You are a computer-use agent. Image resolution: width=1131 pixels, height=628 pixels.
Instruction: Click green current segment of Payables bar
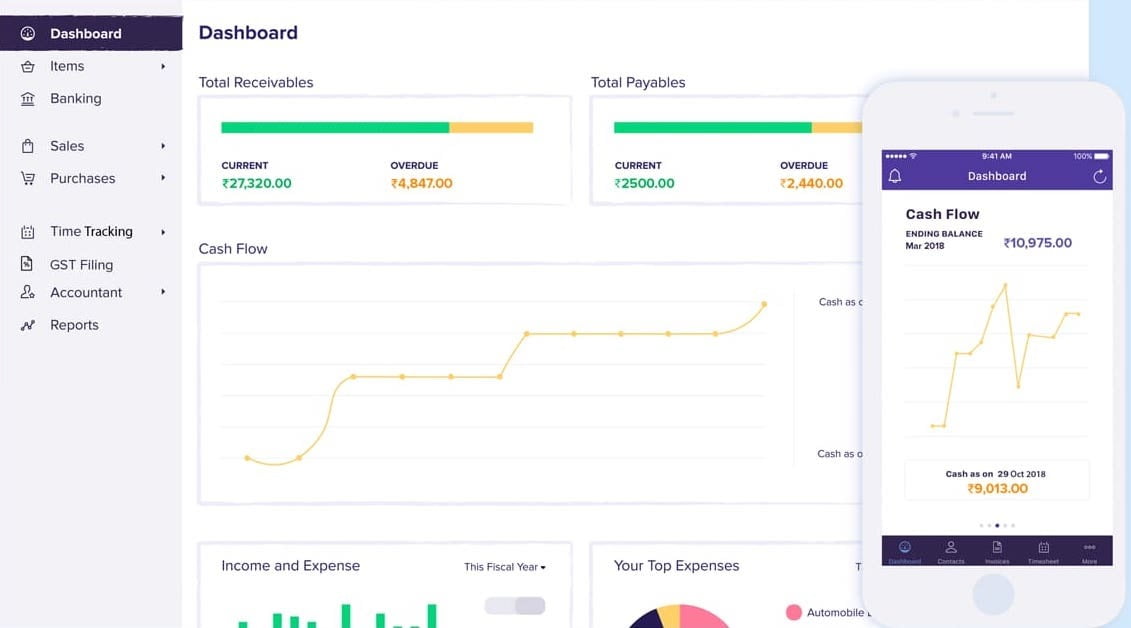point(713,128)
